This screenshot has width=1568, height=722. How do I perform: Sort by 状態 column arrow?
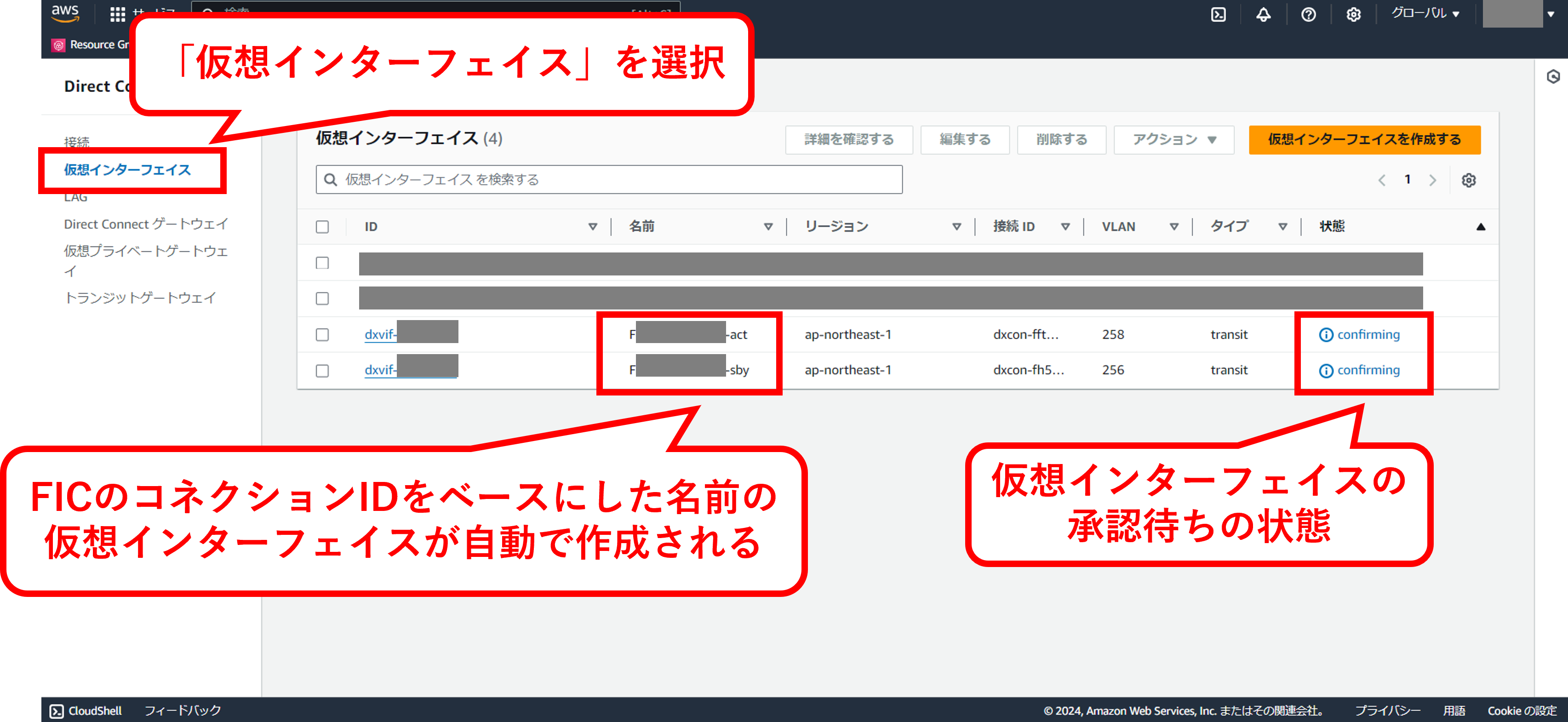[x=1481, y=226]
